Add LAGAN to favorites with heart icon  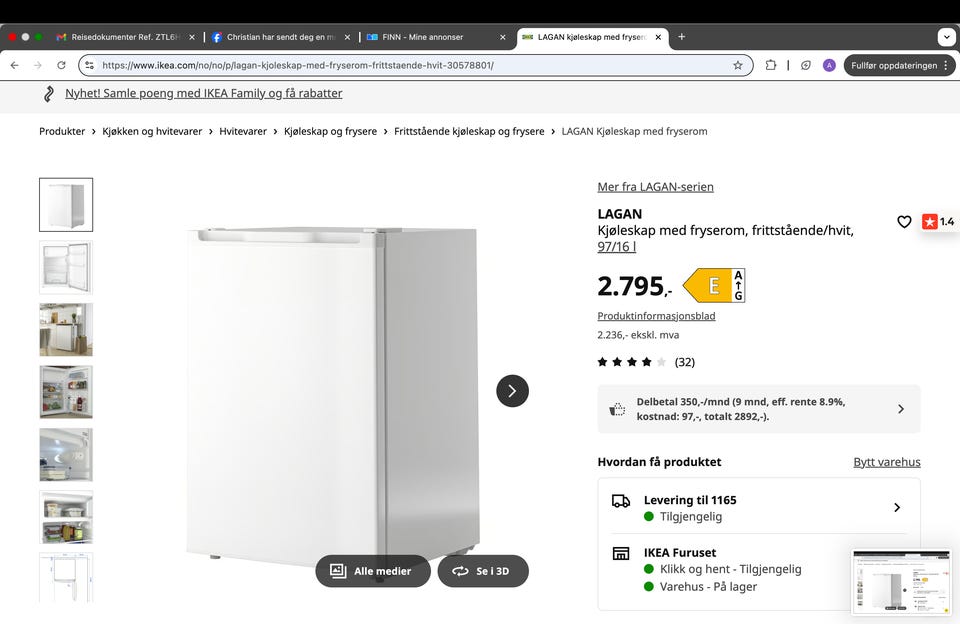tap(904, 222)
